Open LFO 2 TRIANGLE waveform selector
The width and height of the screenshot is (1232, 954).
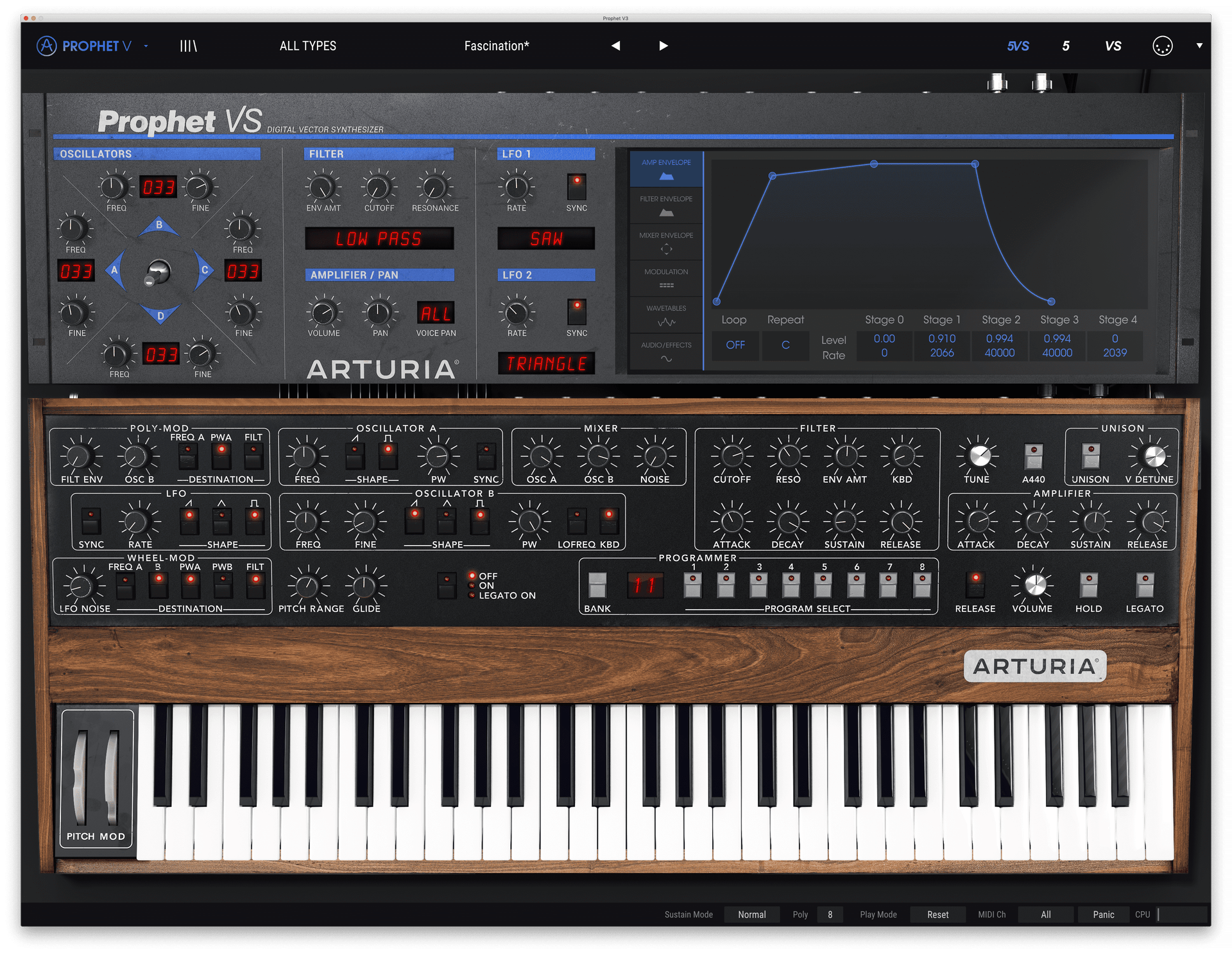pos(546,363)
